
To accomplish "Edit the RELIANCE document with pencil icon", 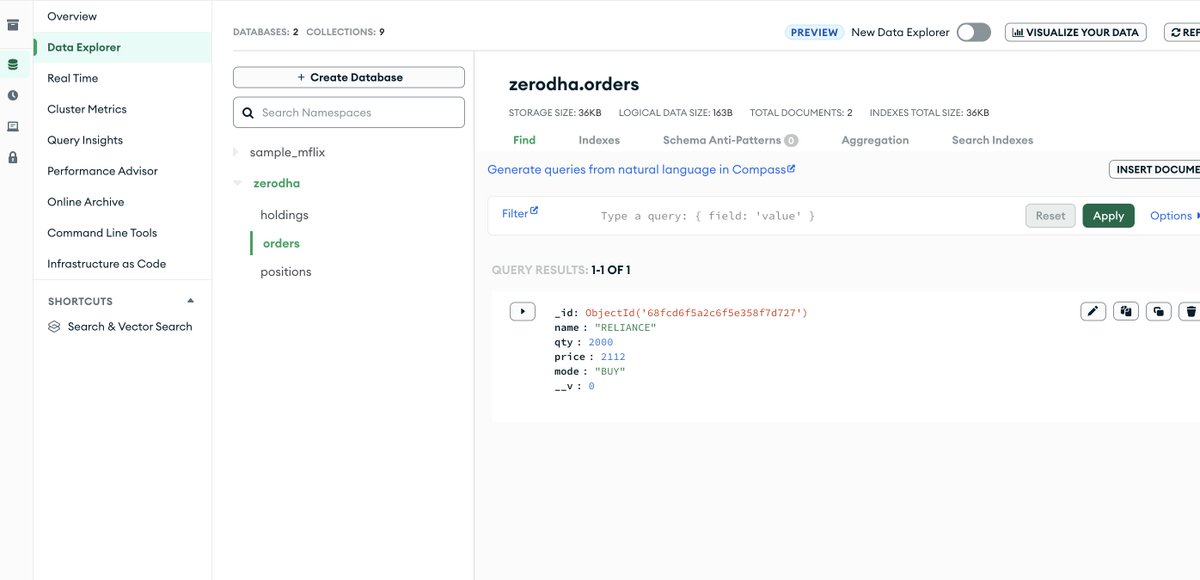I will point(1093,311).
